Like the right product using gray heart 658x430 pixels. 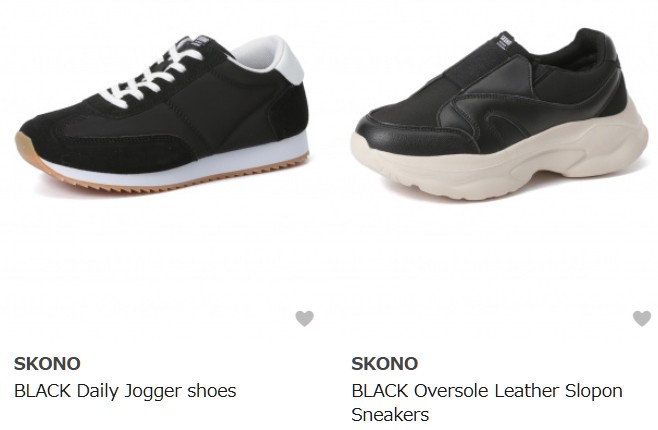tap(642, 318)
